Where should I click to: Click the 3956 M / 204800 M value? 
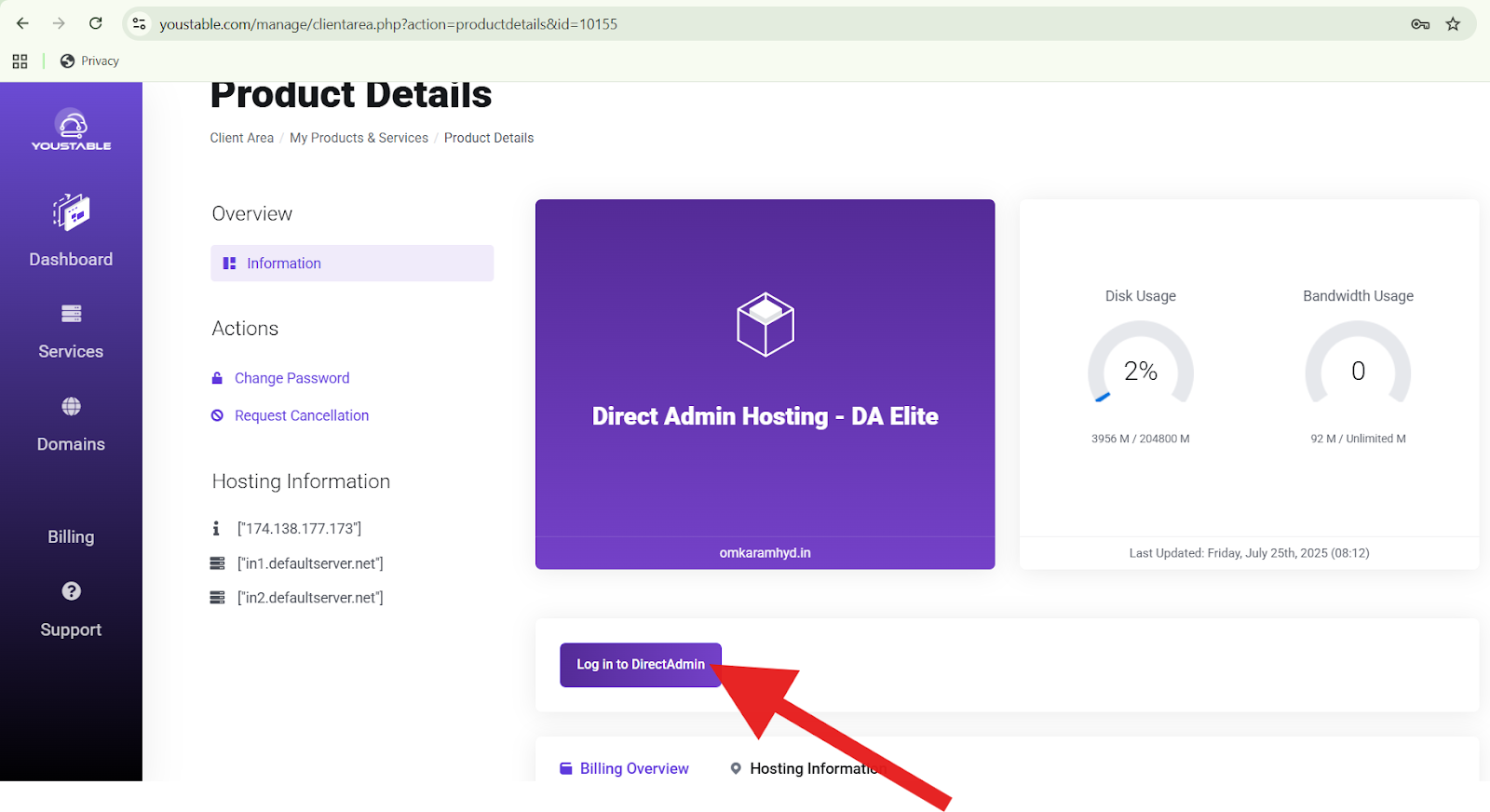1141,439
